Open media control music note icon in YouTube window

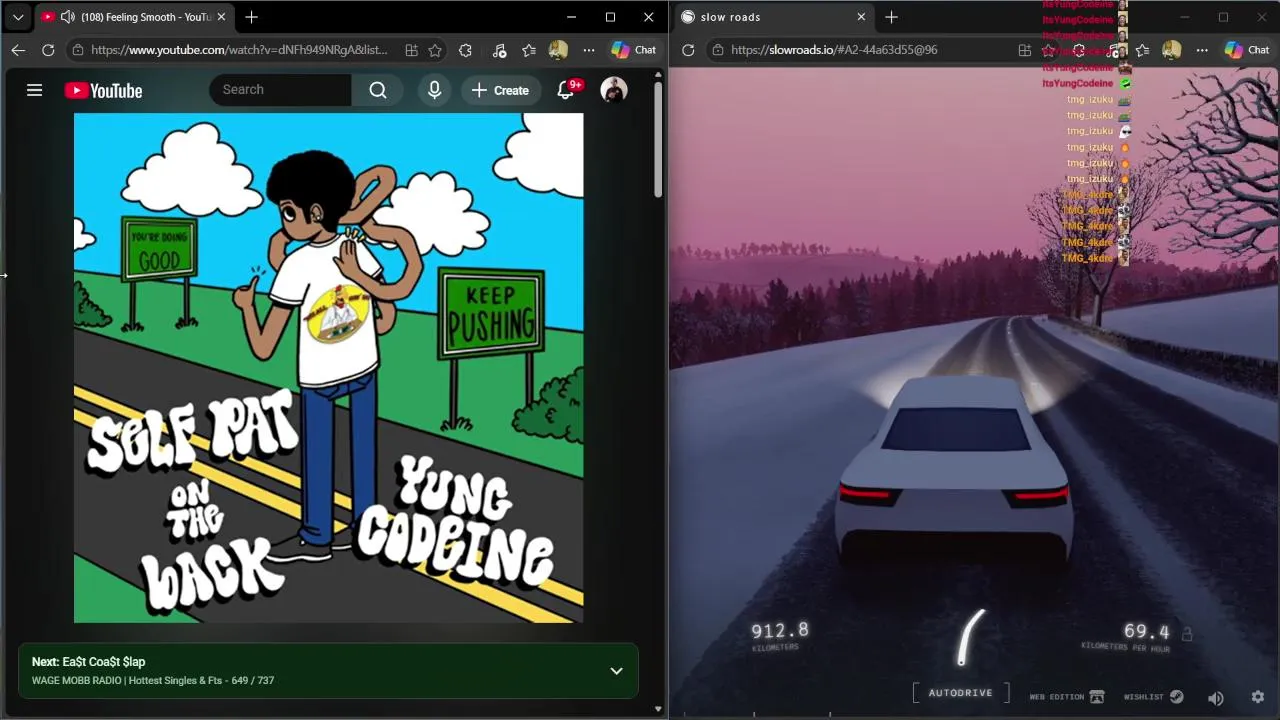pos(499,50)
